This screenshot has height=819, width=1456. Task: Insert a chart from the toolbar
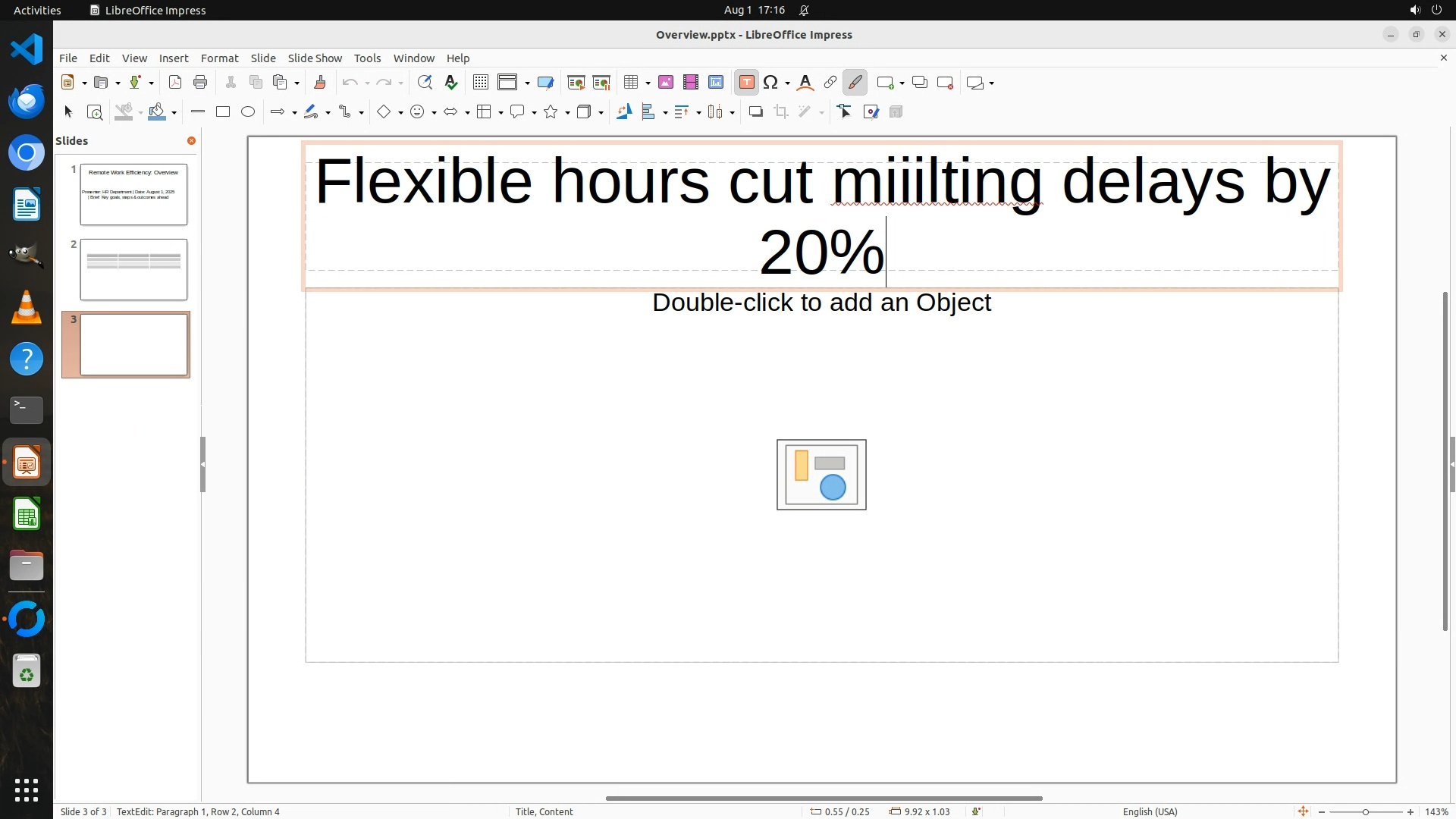716,83
